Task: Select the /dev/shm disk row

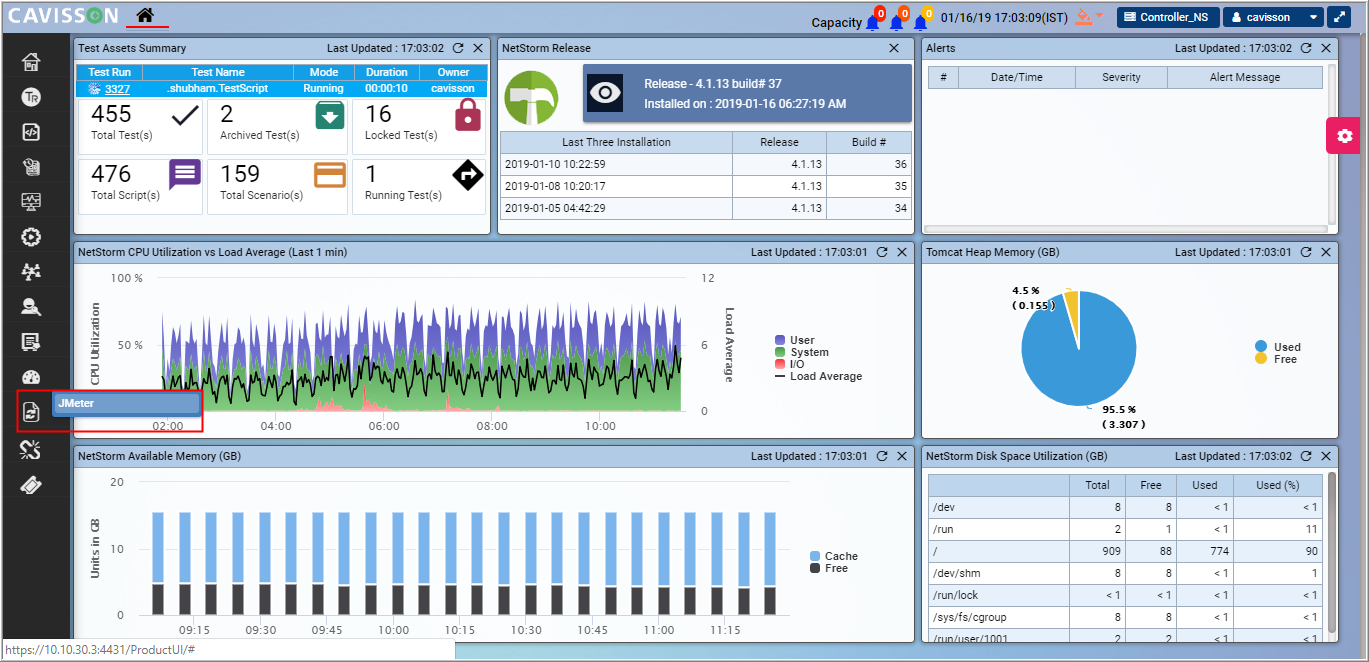Action: [1125, 573]
